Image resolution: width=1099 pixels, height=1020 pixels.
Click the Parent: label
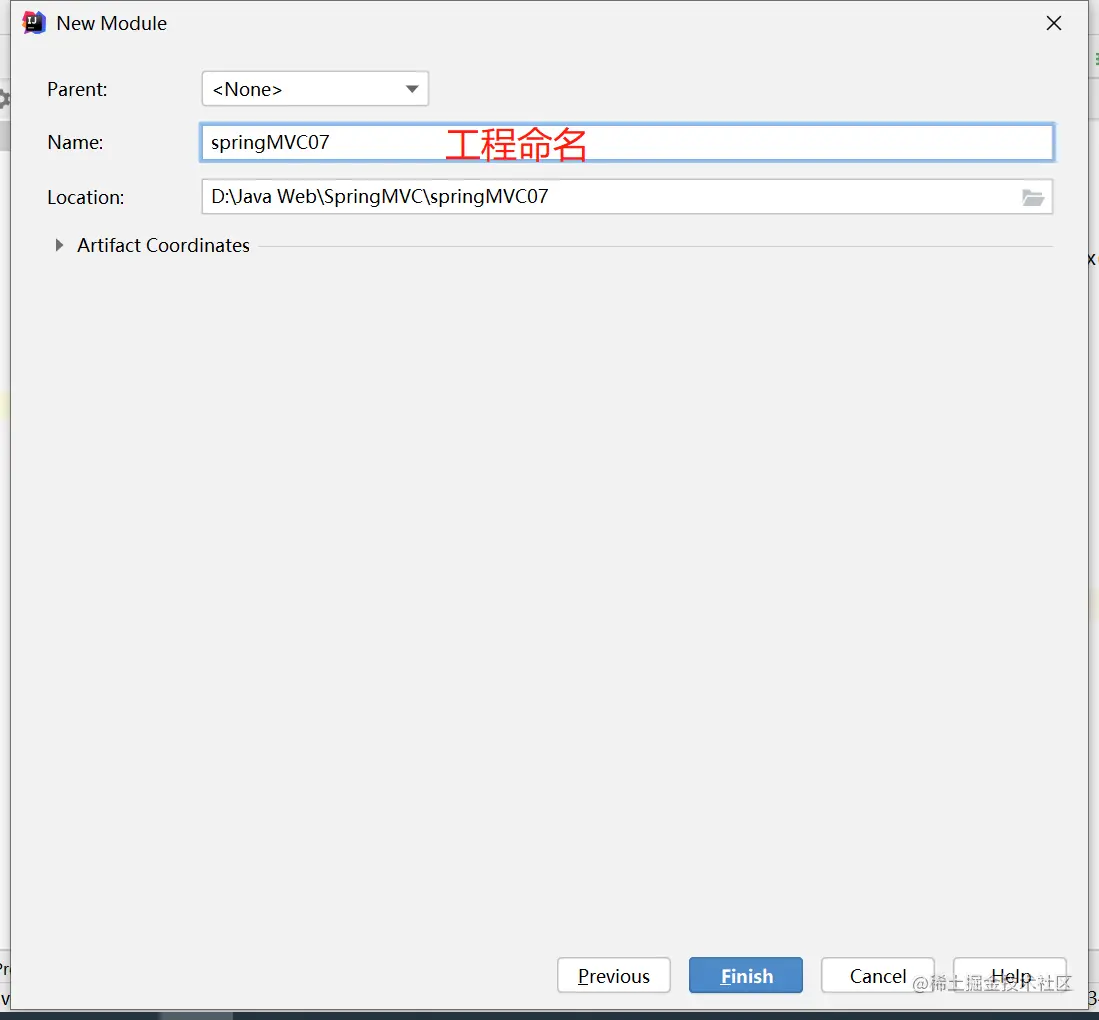[77, 90]
